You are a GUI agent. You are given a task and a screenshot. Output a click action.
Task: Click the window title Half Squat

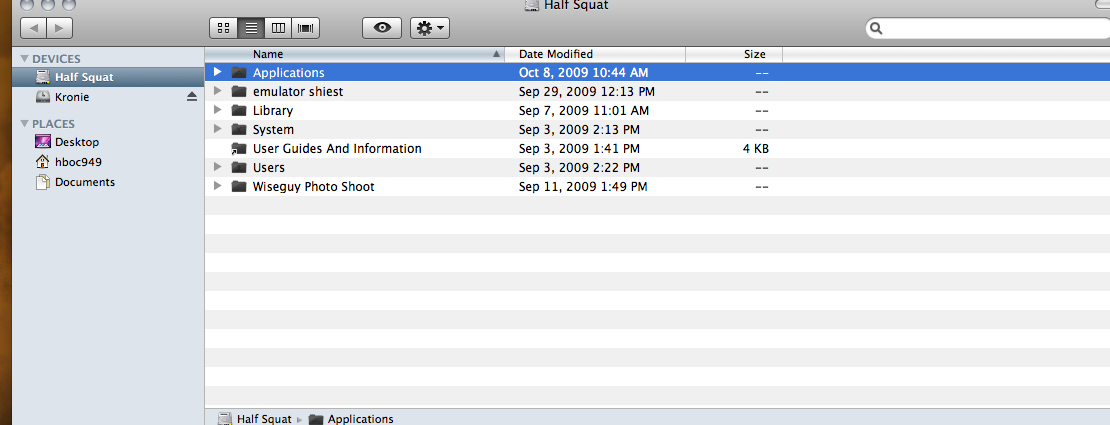click(x=576, y=6)
